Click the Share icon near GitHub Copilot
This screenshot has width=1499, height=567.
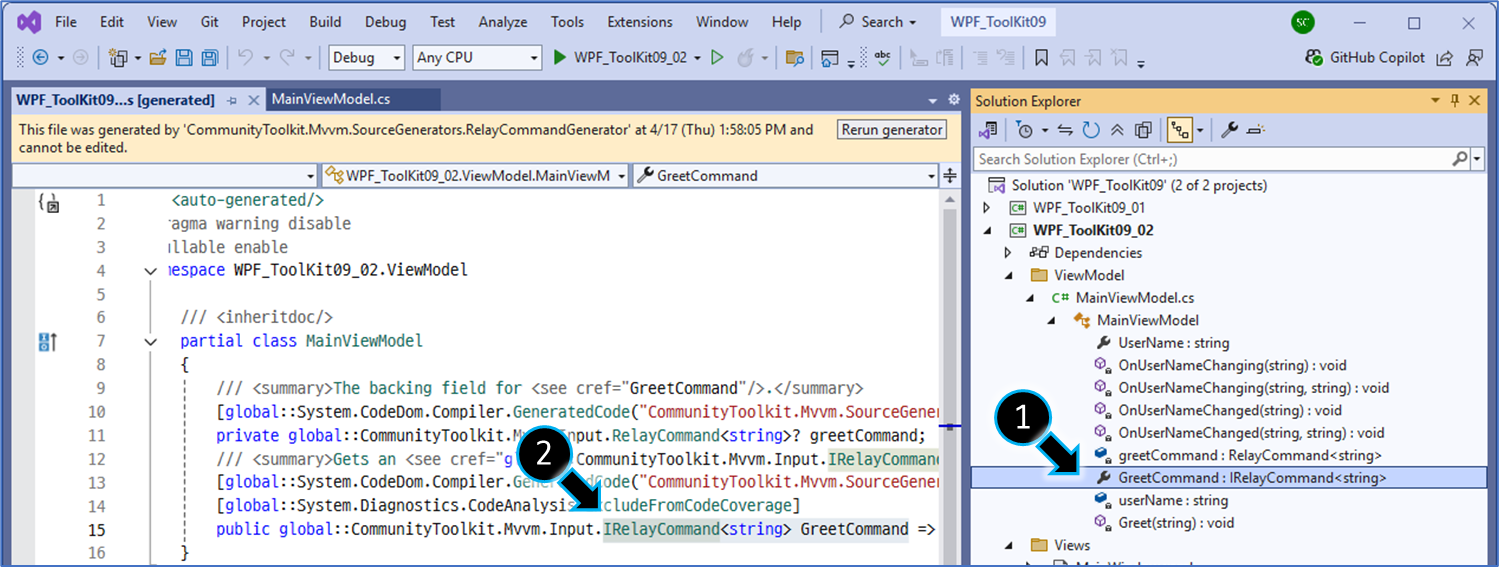click(1444, 58)
